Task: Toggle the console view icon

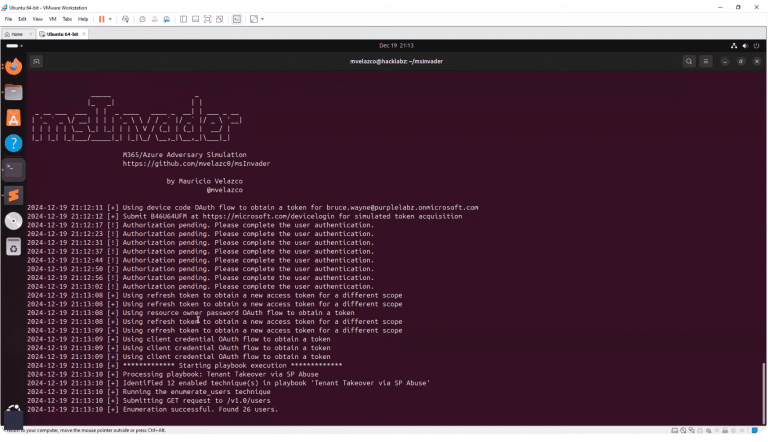Action: (237, 19)
